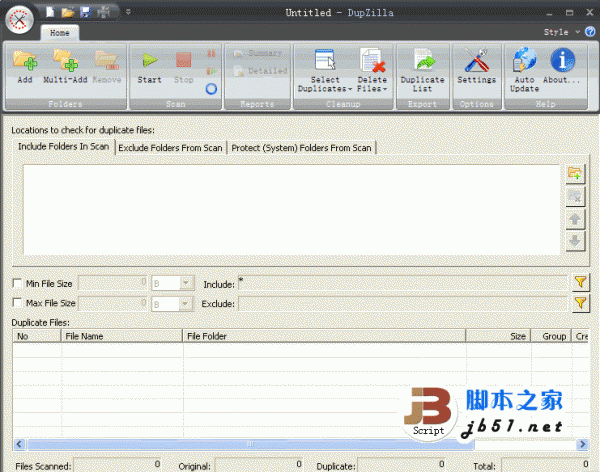Viewport: 600px width, 472px height.
Task: Select the Protect (System) Folders From Scan tab
Action: coord(301,148)
